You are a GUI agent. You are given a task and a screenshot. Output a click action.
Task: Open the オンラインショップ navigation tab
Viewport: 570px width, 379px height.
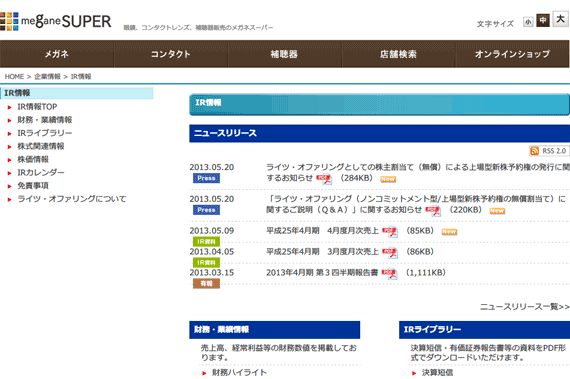pyautogui.click(x=512, y=54)
